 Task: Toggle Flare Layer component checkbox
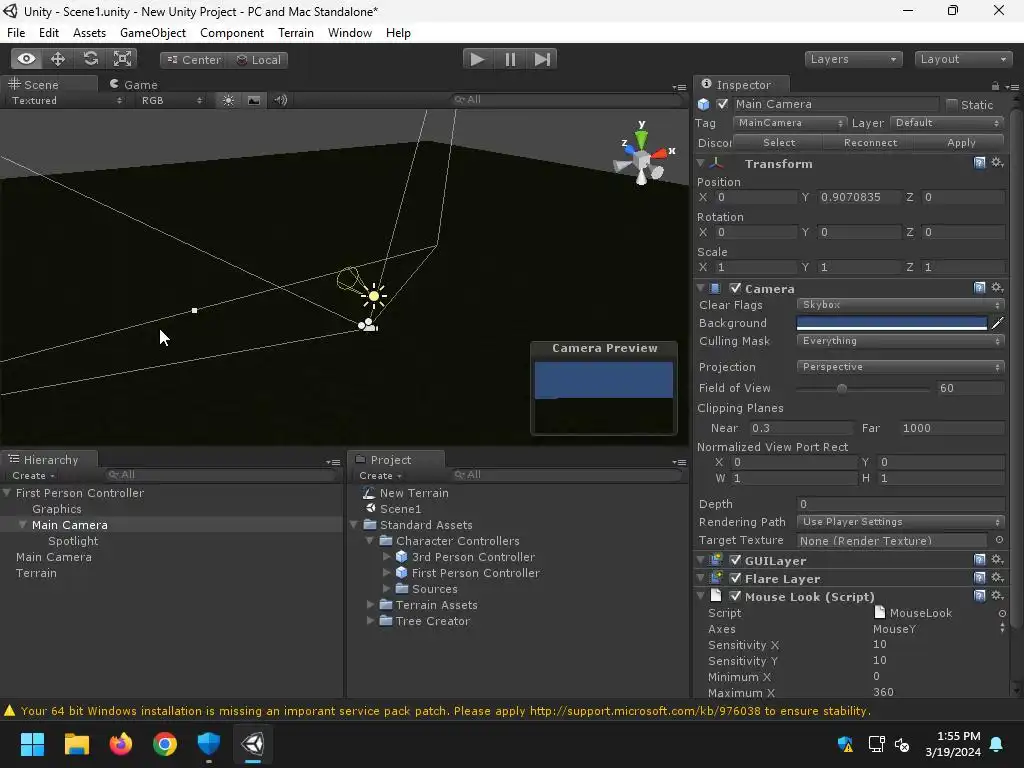click(735, 578)
